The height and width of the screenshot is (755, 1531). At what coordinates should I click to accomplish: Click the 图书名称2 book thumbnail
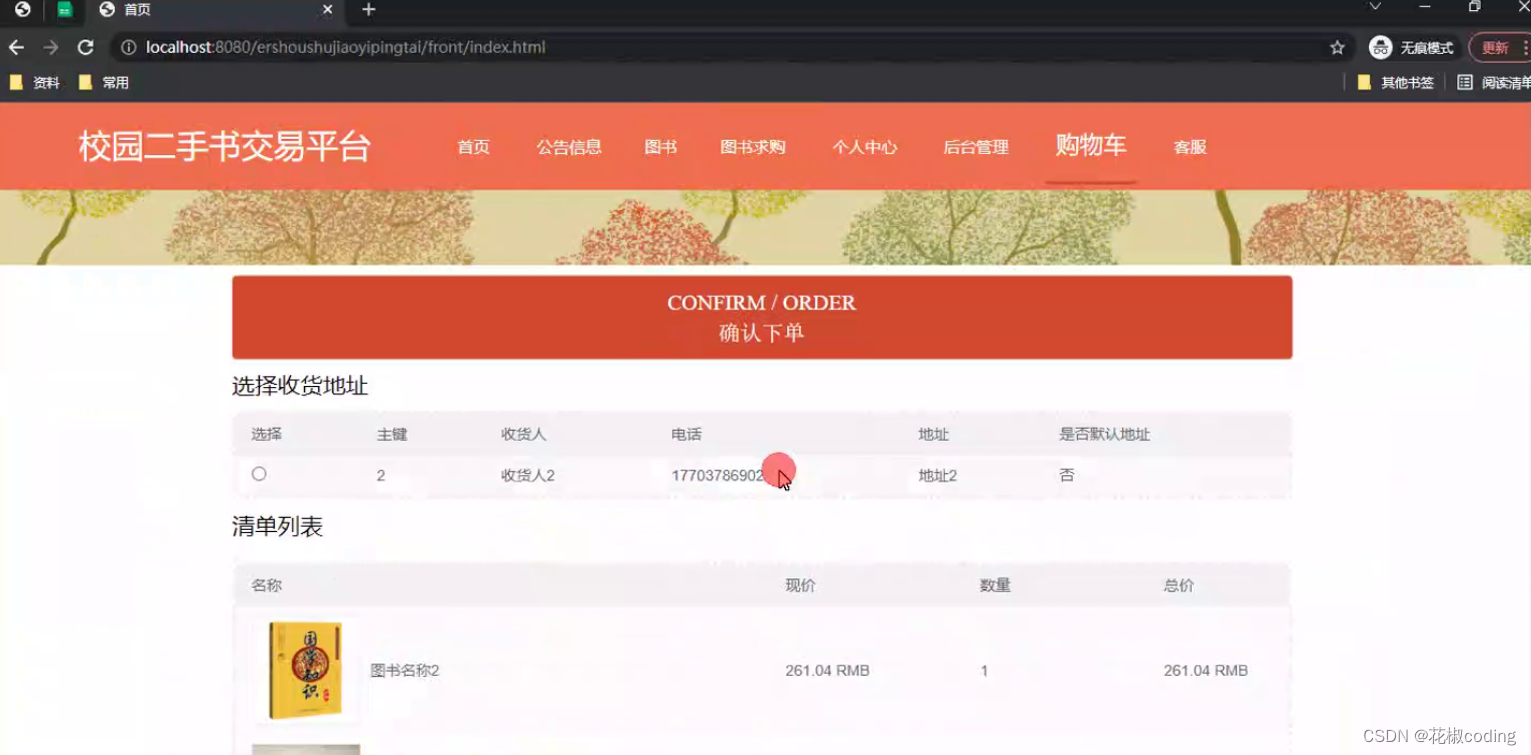click(x=305, y=669)
